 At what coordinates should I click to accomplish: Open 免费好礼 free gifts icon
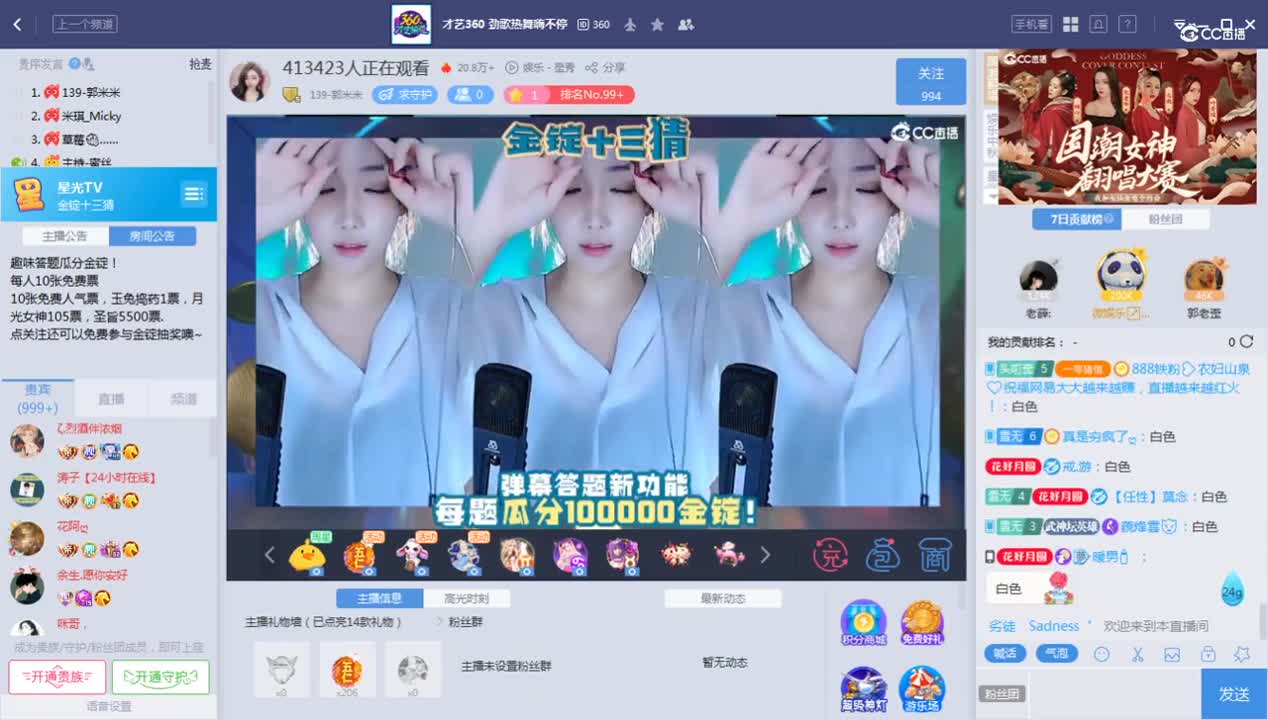coord(922,622)
